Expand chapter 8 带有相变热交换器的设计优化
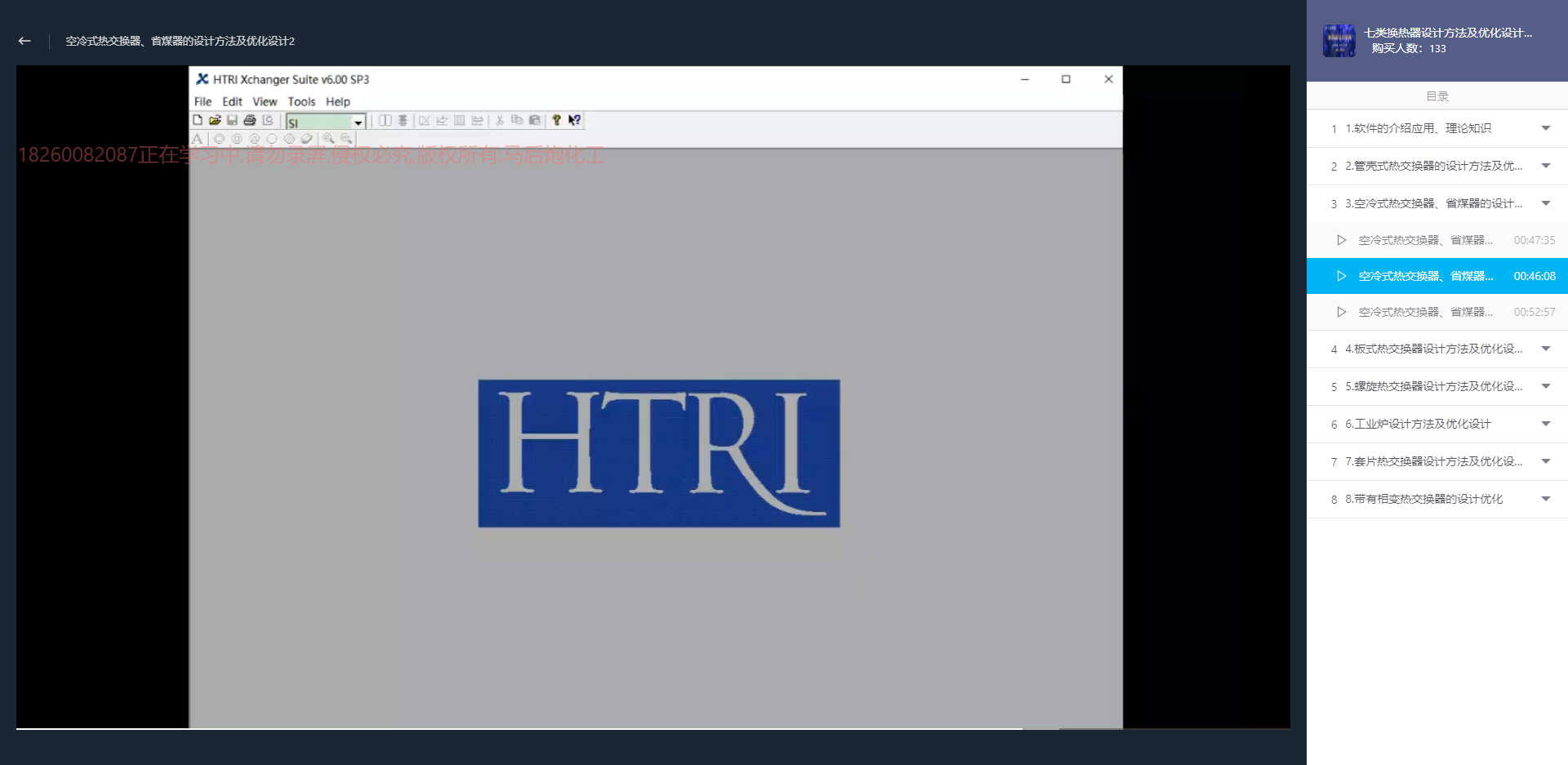Screen dimensions: 1568x765 coord(1437,499)
